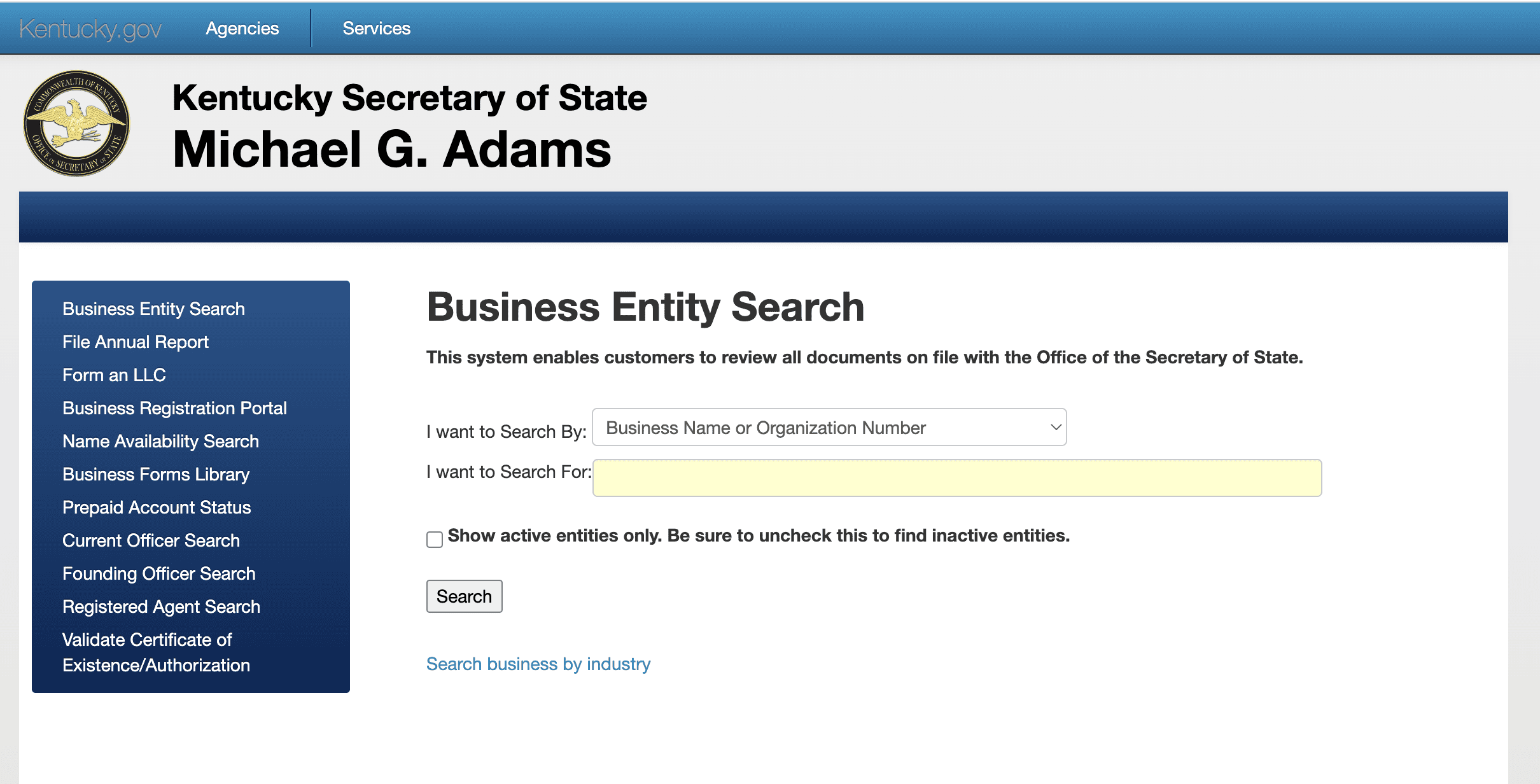
Task: Open Name Availability Search
Action: tap(160, 441)
